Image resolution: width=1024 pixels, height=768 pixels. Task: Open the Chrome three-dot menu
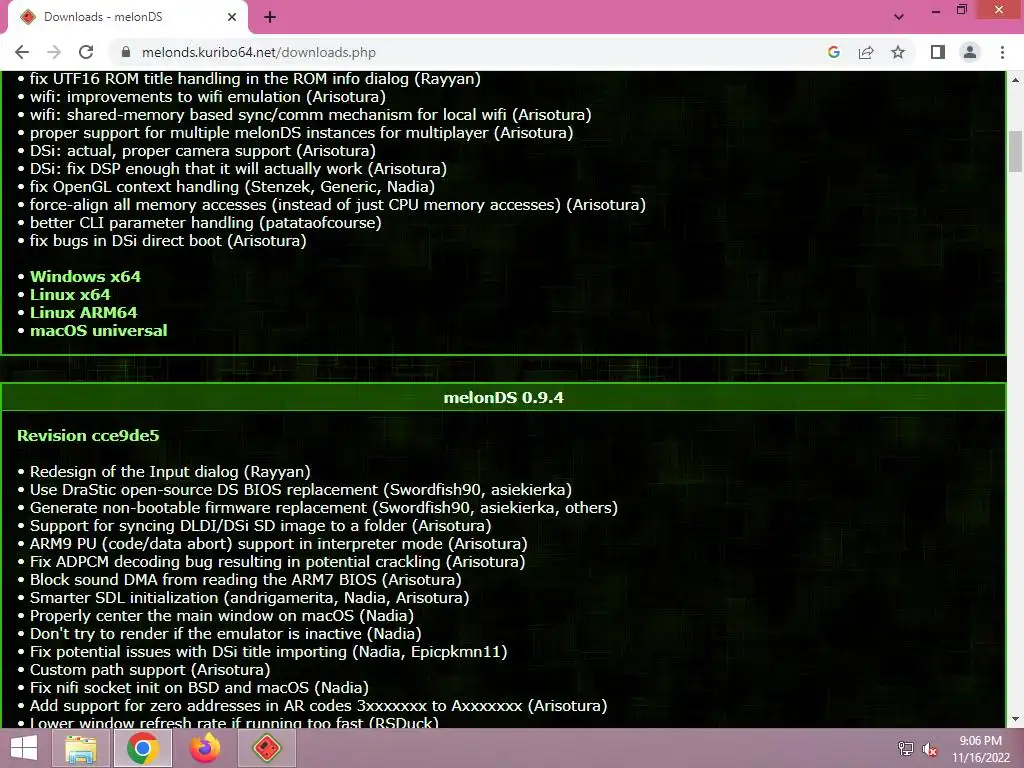[x=1002, y=52]
